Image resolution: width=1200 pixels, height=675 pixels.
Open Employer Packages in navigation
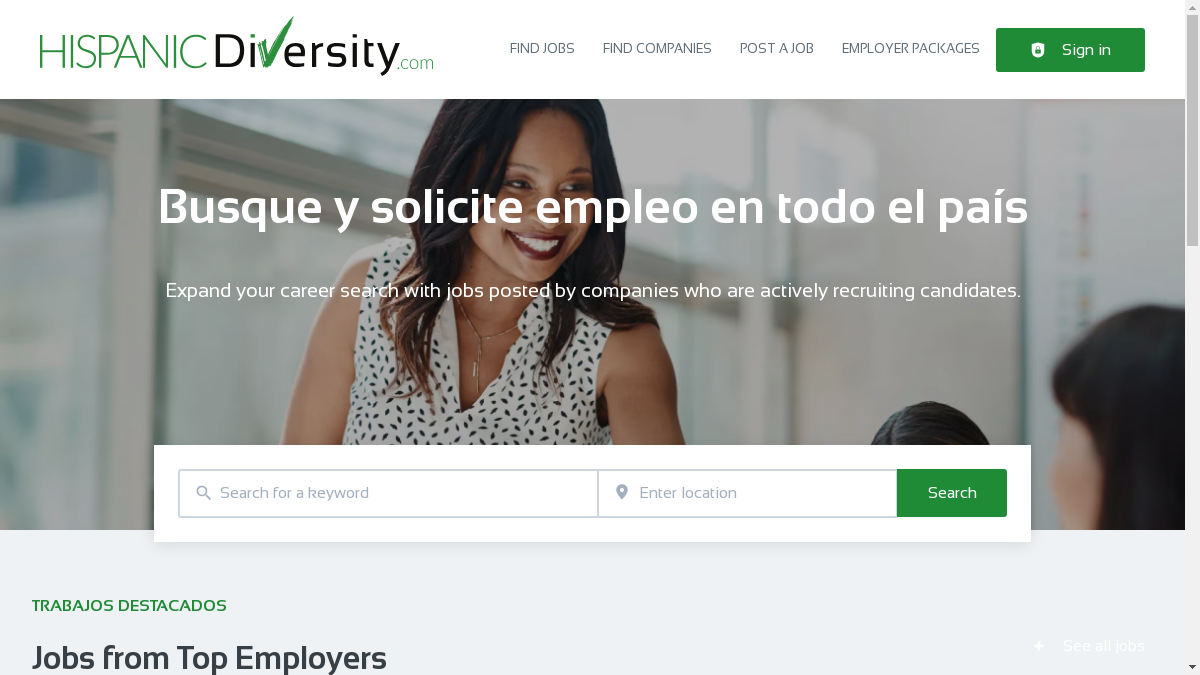click(x=911, y=49)
